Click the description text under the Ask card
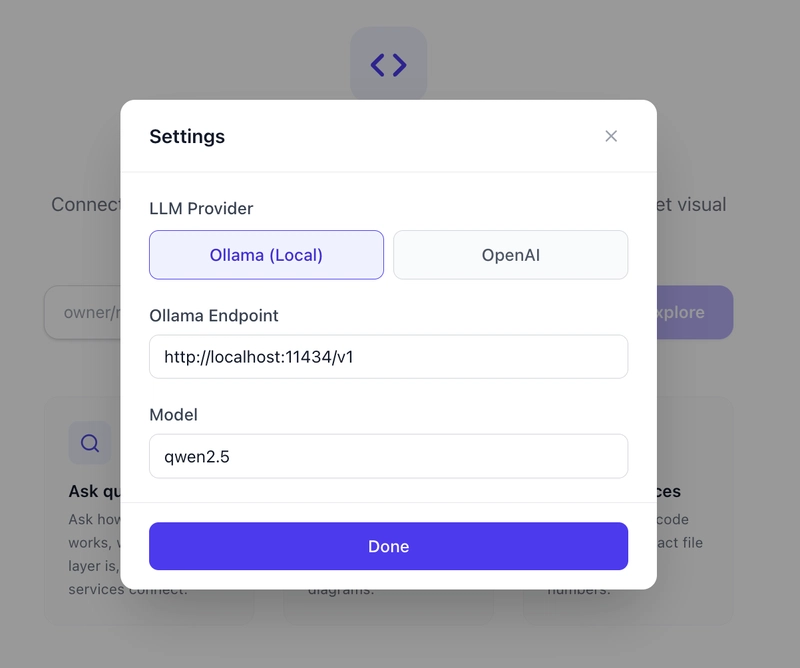Viewport: 800px width, 668px height. 94,542
